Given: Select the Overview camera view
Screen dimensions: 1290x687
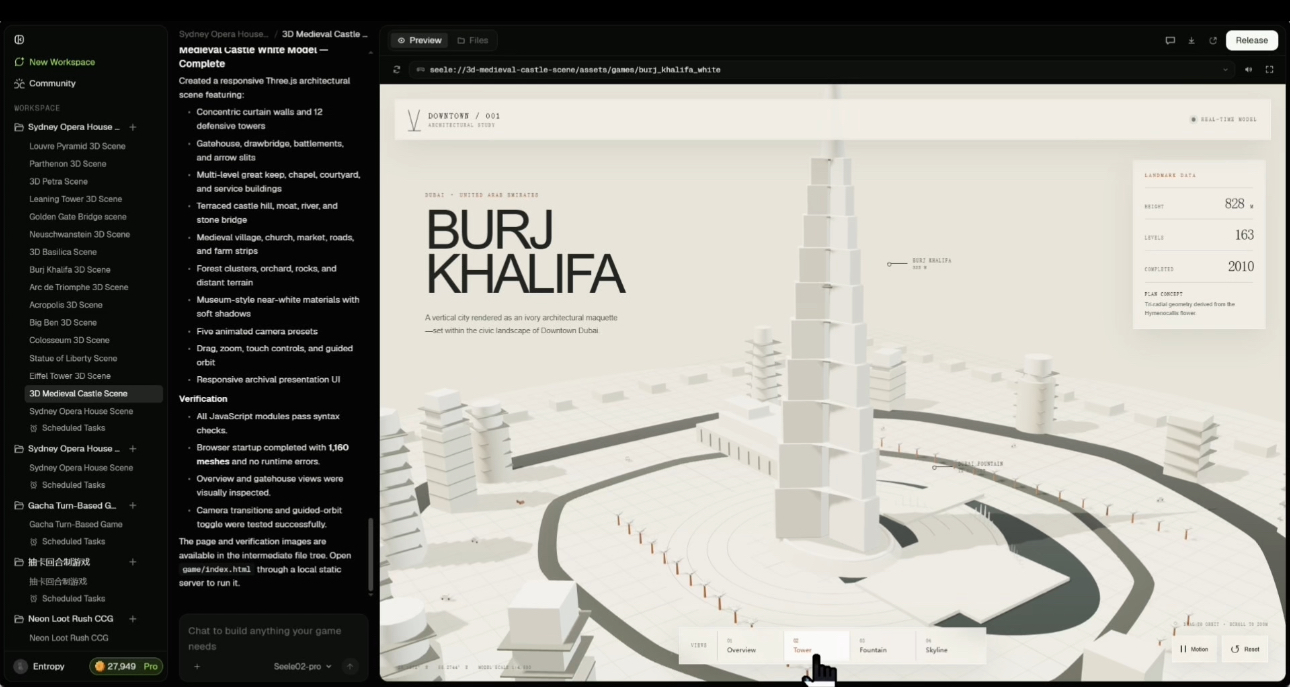Looking at the screenshot, I should click(750, 645).
